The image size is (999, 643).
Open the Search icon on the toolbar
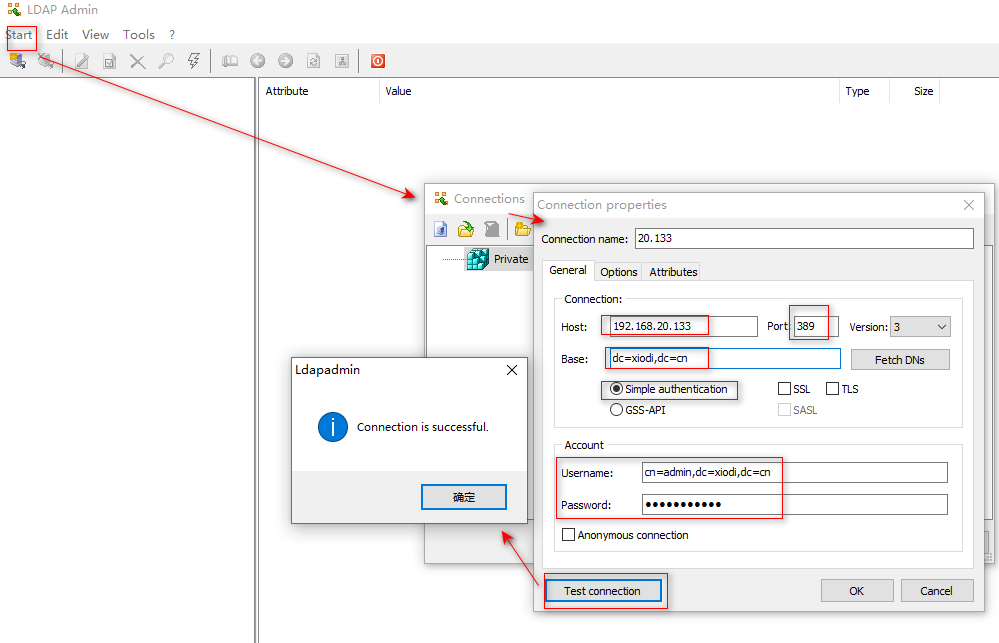[x=165, y=60]
